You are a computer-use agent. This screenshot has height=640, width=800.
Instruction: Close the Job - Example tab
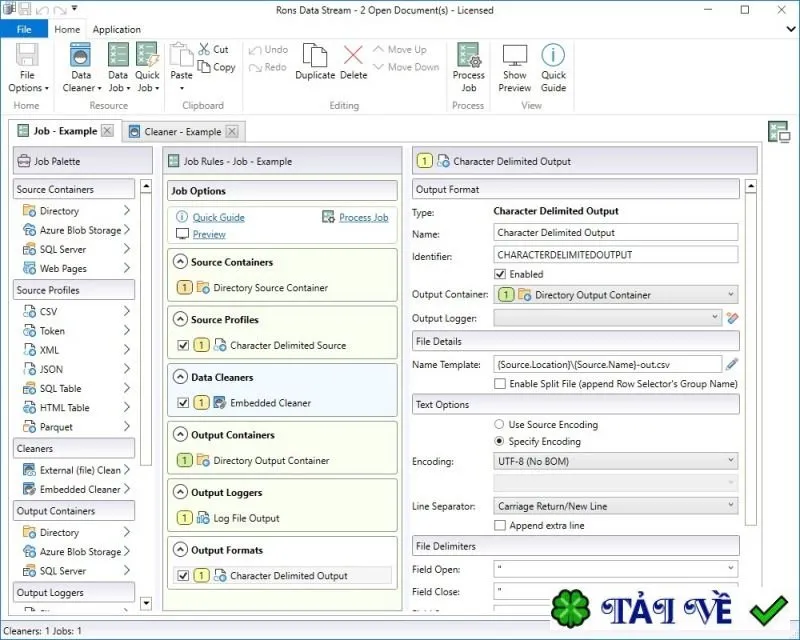107,131
